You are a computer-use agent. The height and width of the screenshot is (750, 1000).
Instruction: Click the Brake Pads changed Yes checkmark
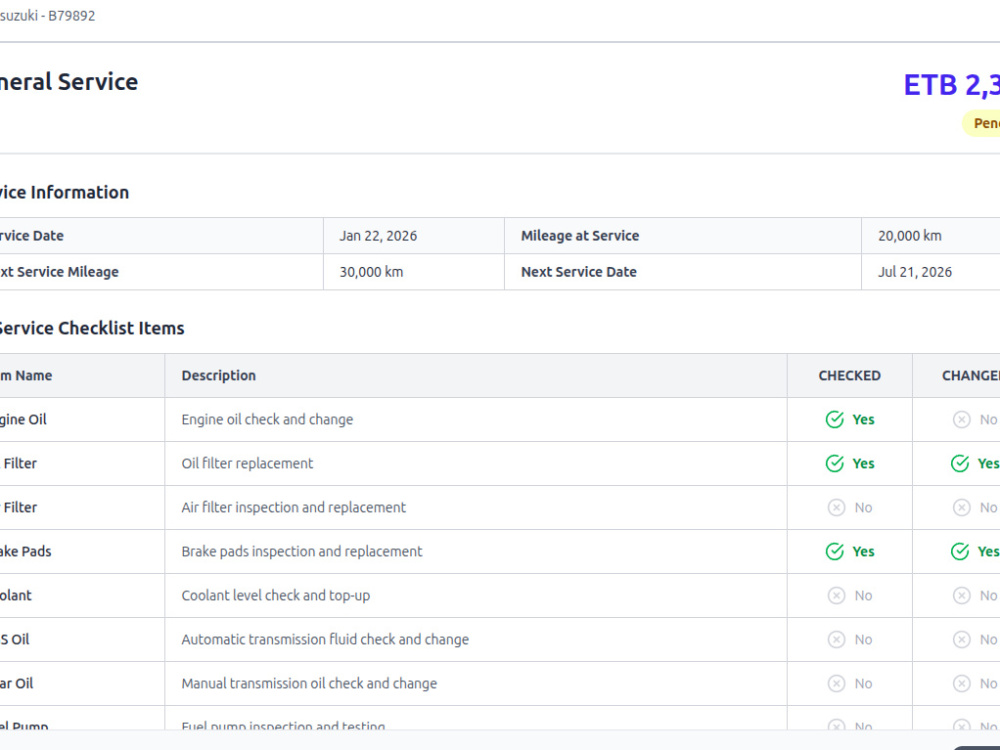point(960,552)
